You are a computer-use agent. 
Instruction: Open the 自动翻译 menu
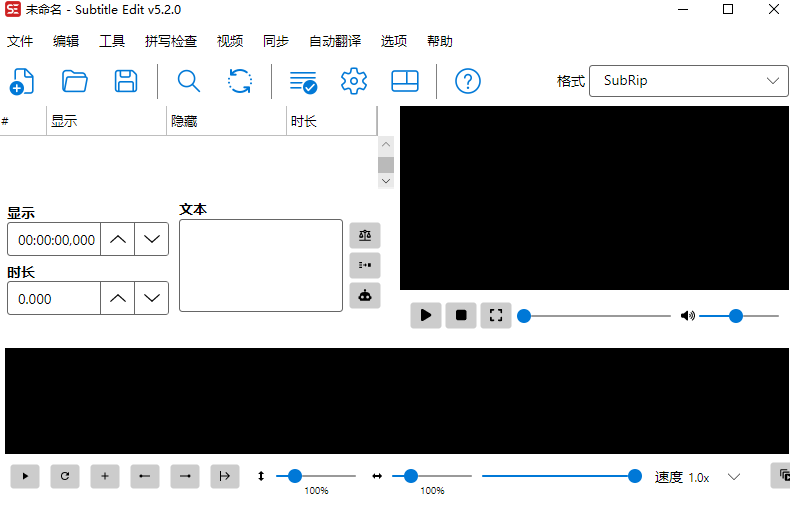(x=335, y=41)
